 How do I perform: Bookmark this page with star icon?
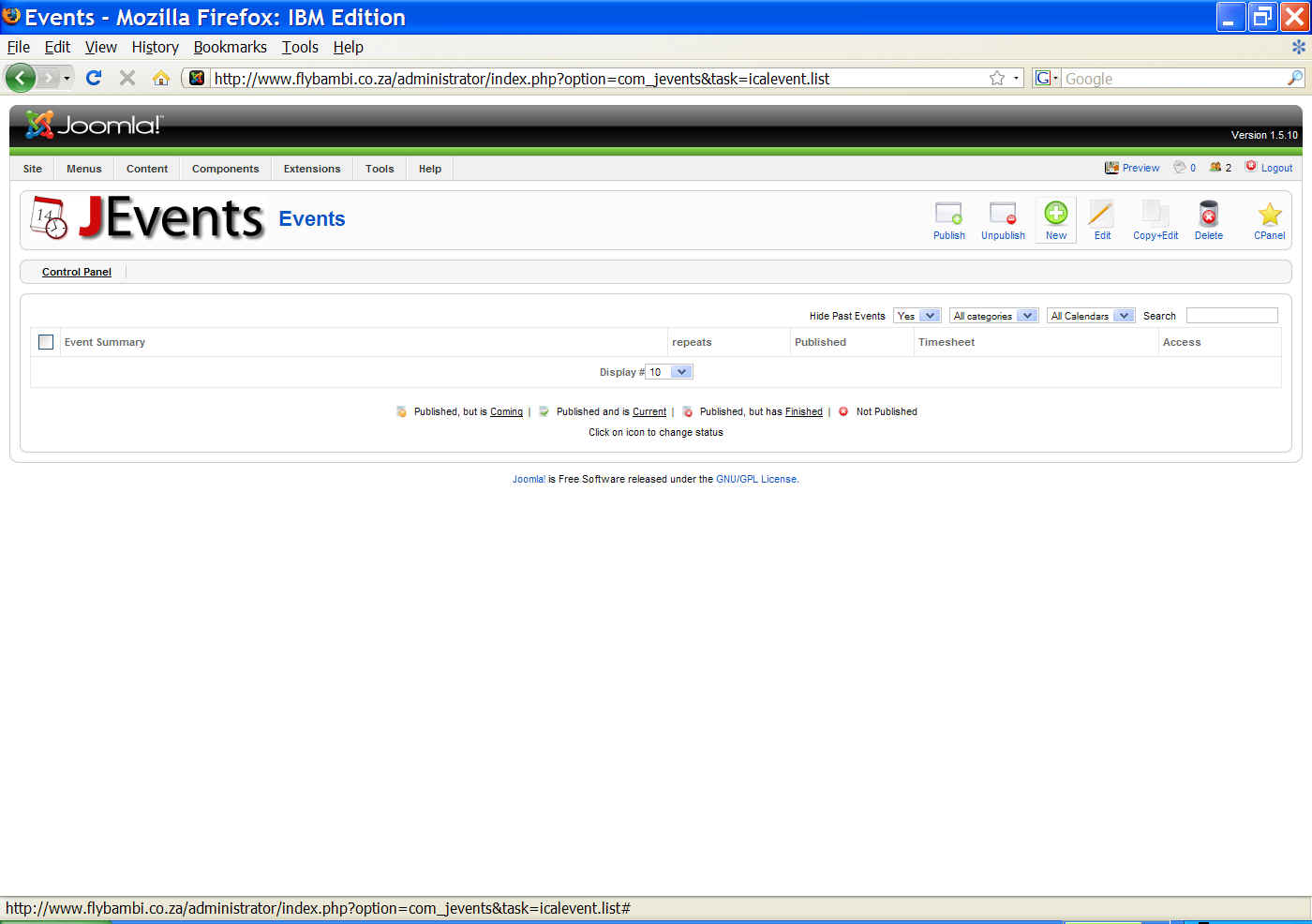pyautogui.click(x=997, y=79)
